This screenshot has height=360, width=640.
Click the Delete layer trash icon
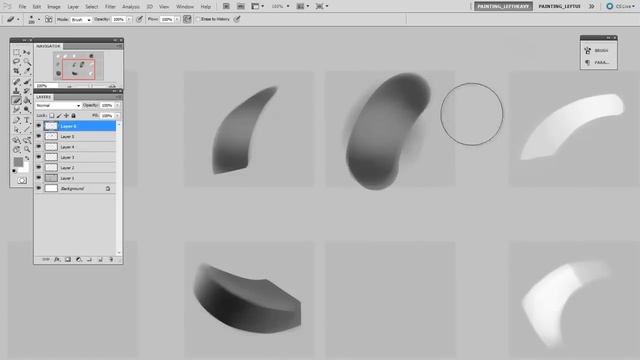click(x=111, y=260)
